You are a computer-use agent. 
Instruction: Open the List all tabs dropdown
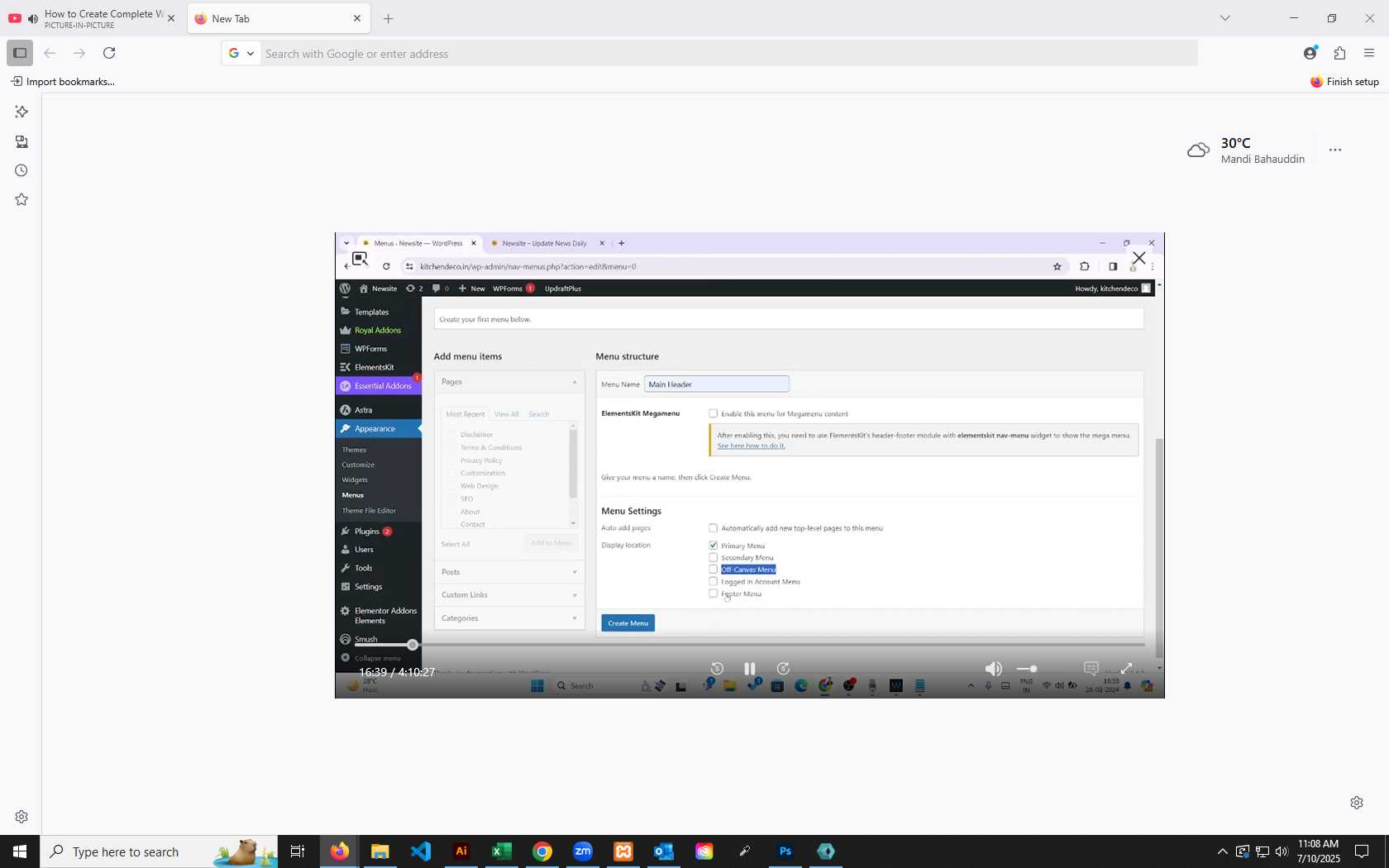click(x=1225, y=18)
